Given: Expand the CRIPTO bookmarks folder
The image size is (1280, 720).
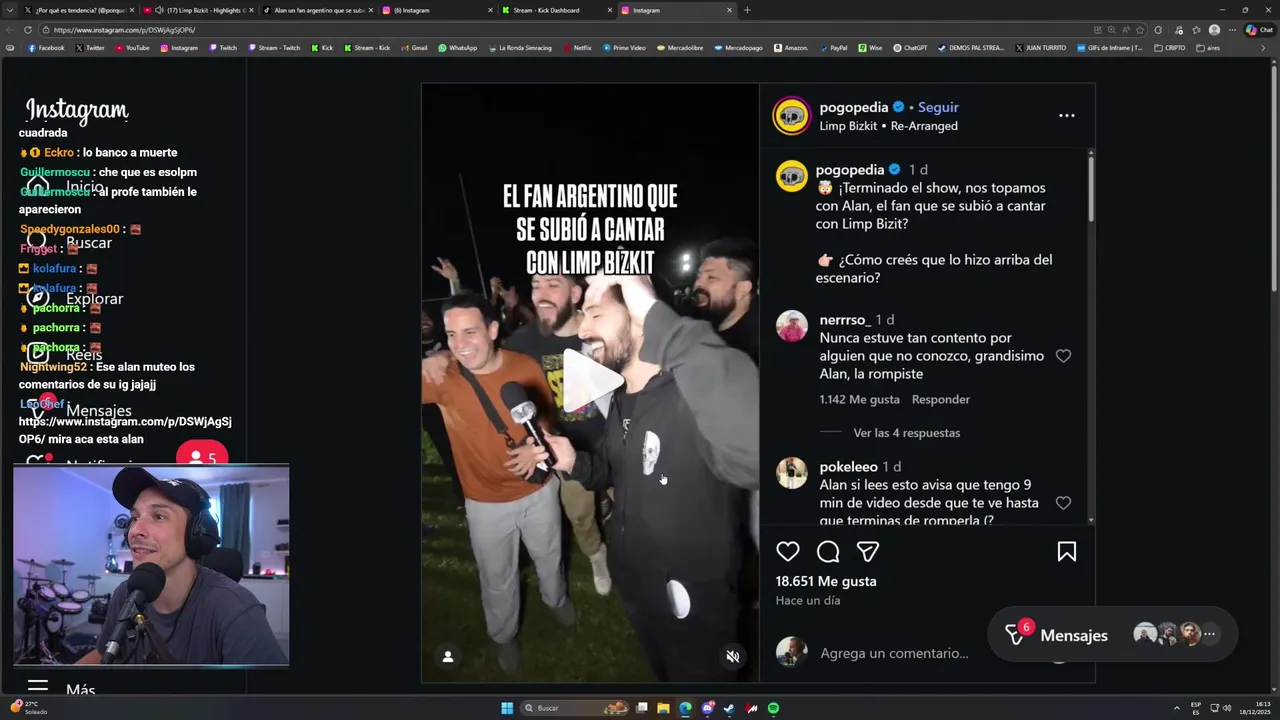Looking at the screenshot, I should pos(1169,48).
